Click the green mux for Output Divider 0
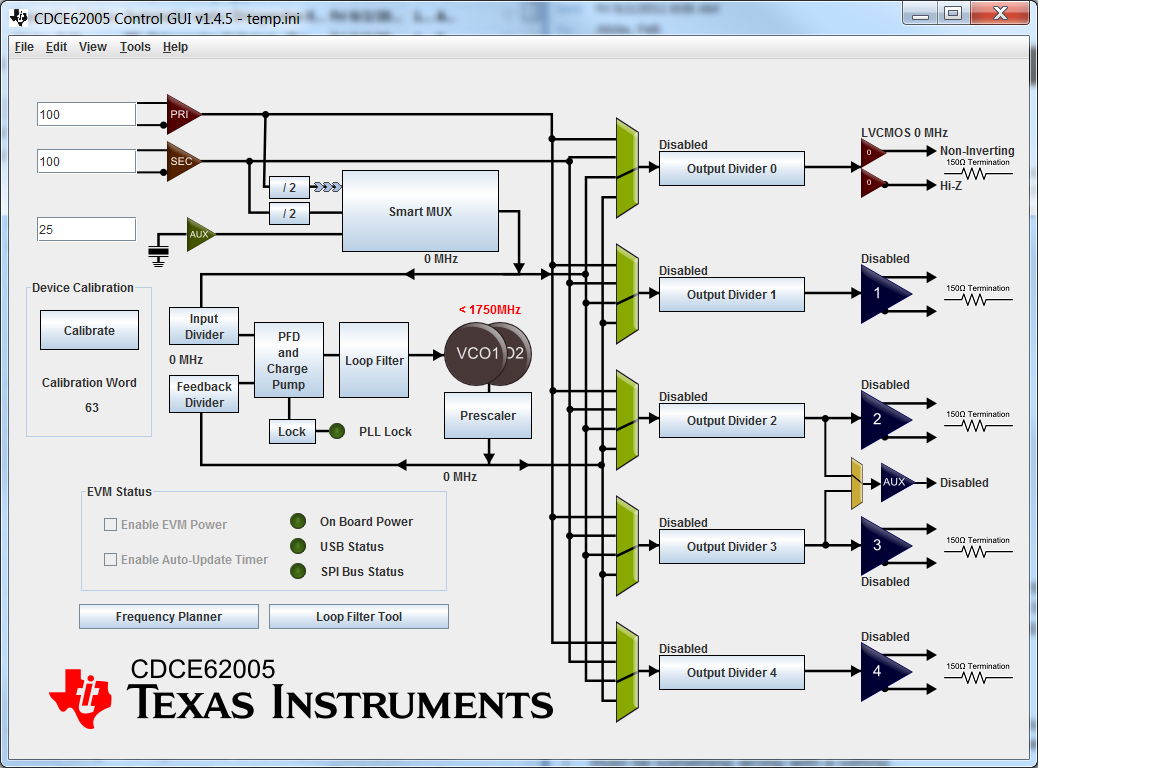 click(x=627, y=168)
